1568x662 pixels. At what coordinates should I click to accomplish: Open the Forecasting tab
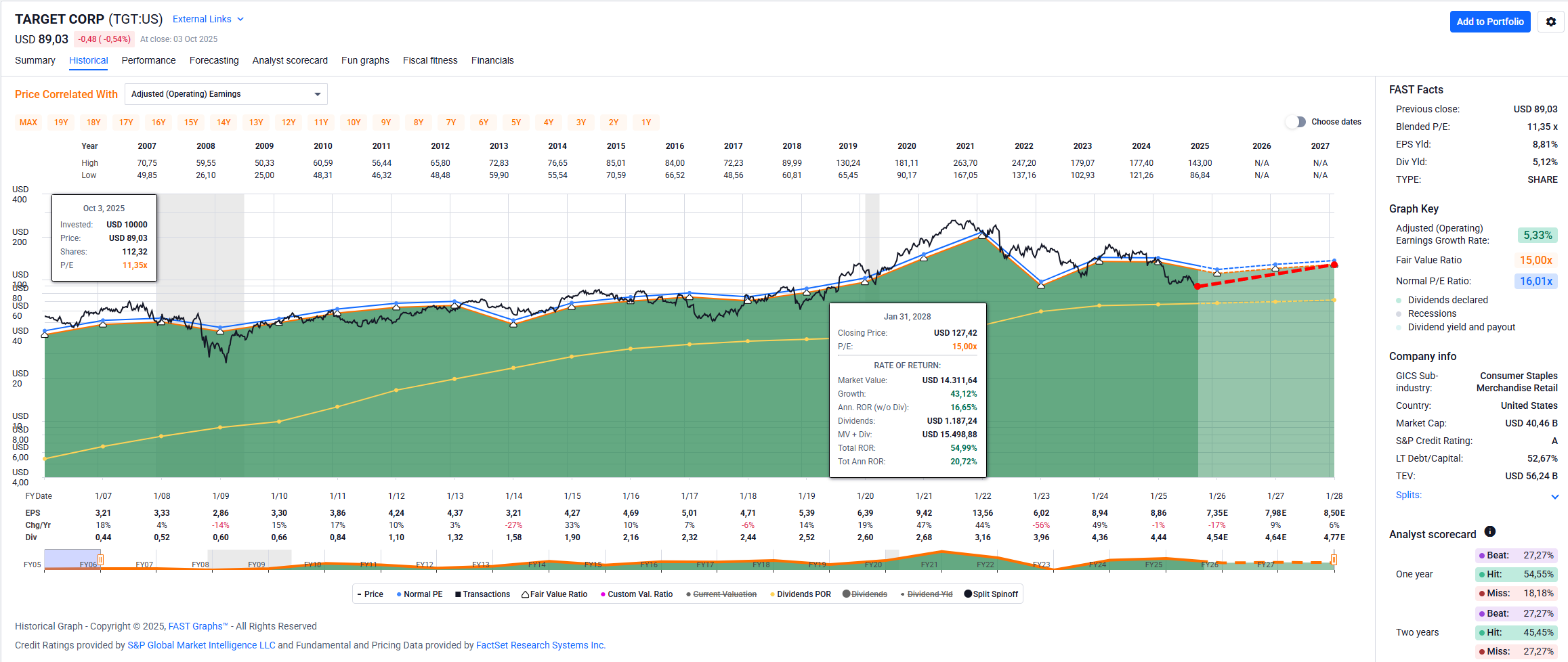point(214,60)
